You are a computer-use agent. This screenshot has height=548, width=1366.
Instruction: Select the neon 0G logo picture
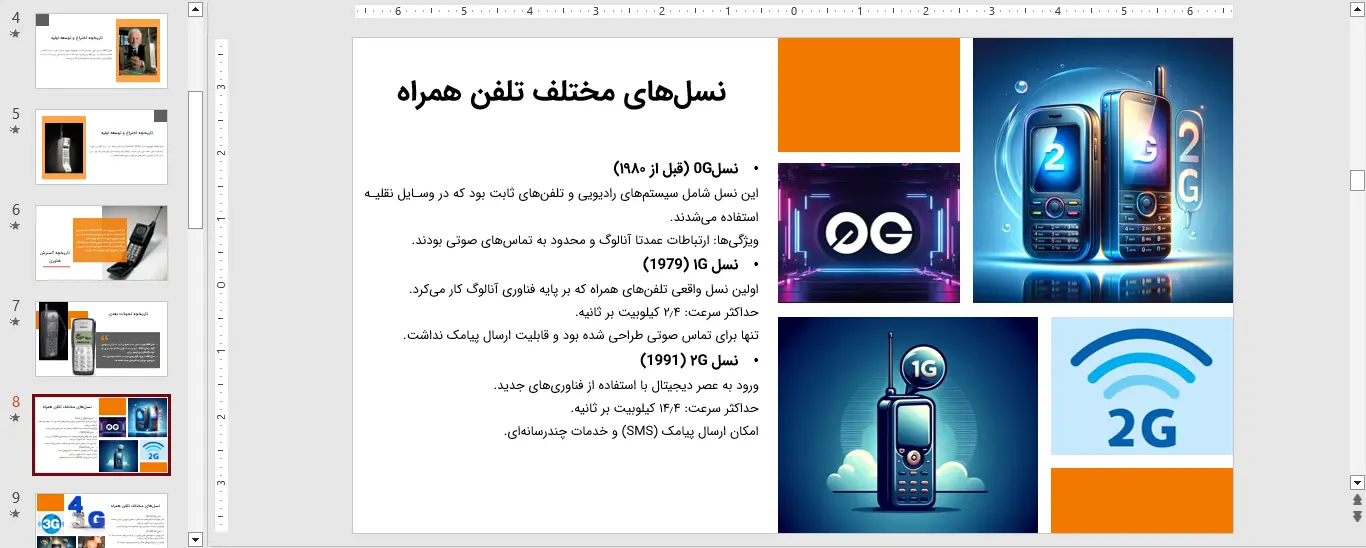click(869, 232)
